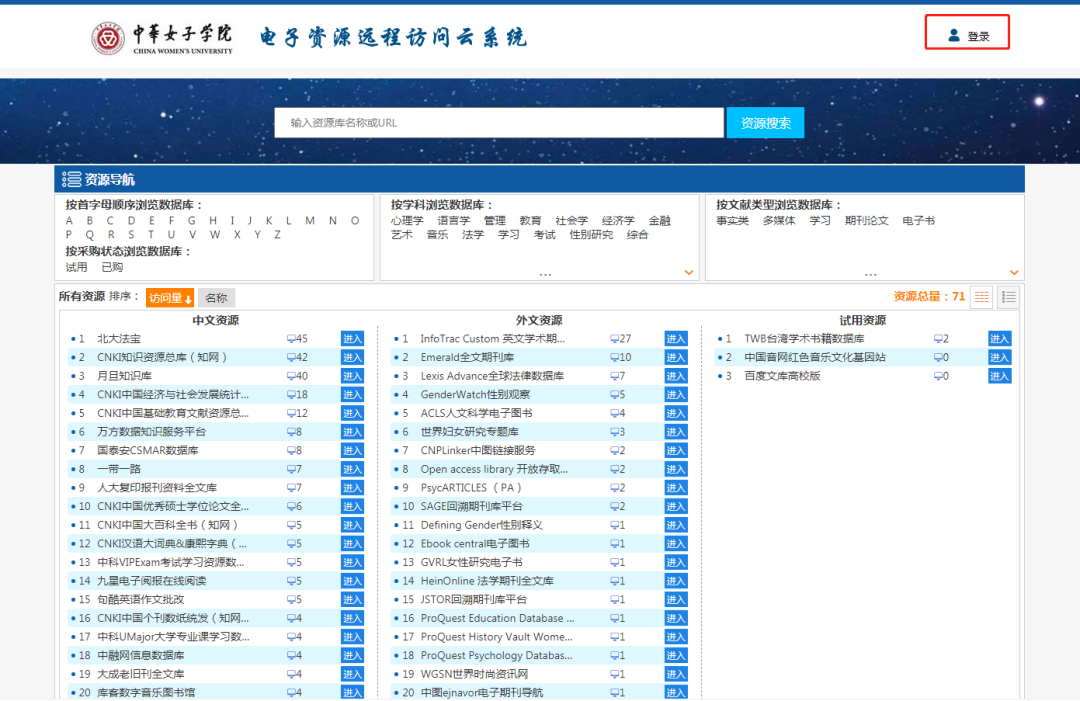The width and height of the screenshot is (1080, 701).
Task: Expand the 按文献类型浏览数据库 panel chevron
Action: point(1013,271)
